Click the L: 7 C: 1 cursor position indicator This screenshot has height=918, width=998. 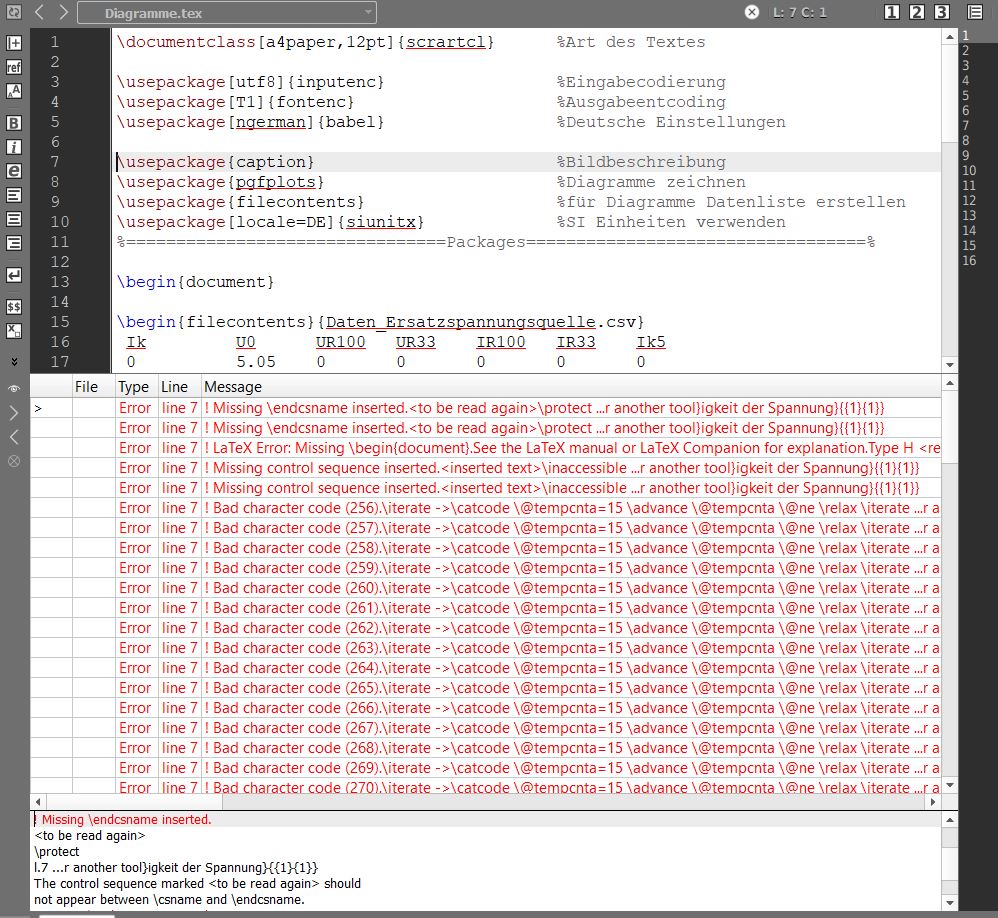(799, 12)
